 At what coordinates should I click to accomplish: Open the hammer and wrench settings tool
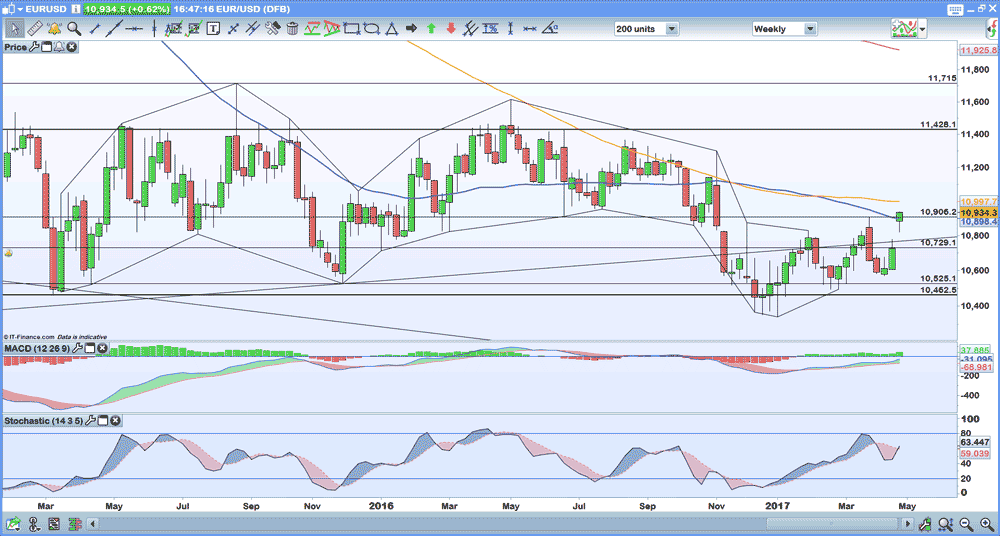[273, 28]
